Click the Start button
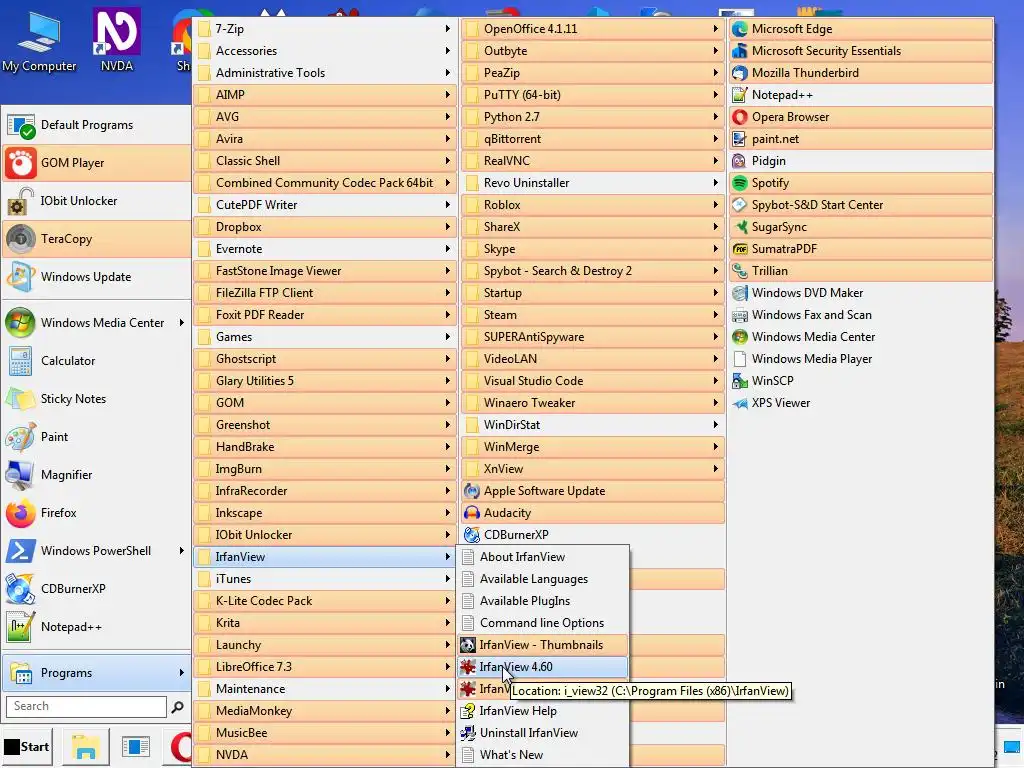 click(x=27, y=746)
